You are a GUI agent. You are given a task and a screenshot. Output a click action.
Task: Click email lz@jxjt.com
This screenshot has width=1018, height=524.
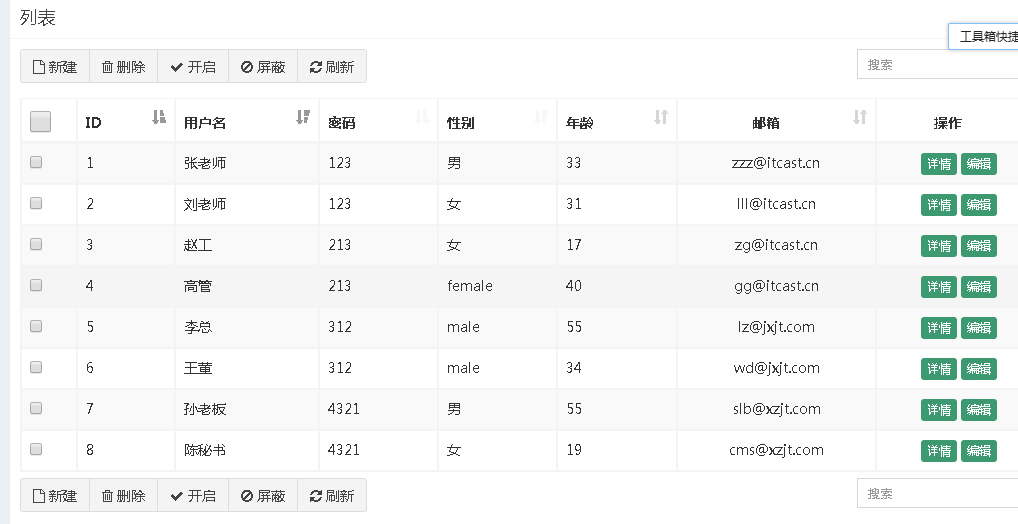(776, 327)
